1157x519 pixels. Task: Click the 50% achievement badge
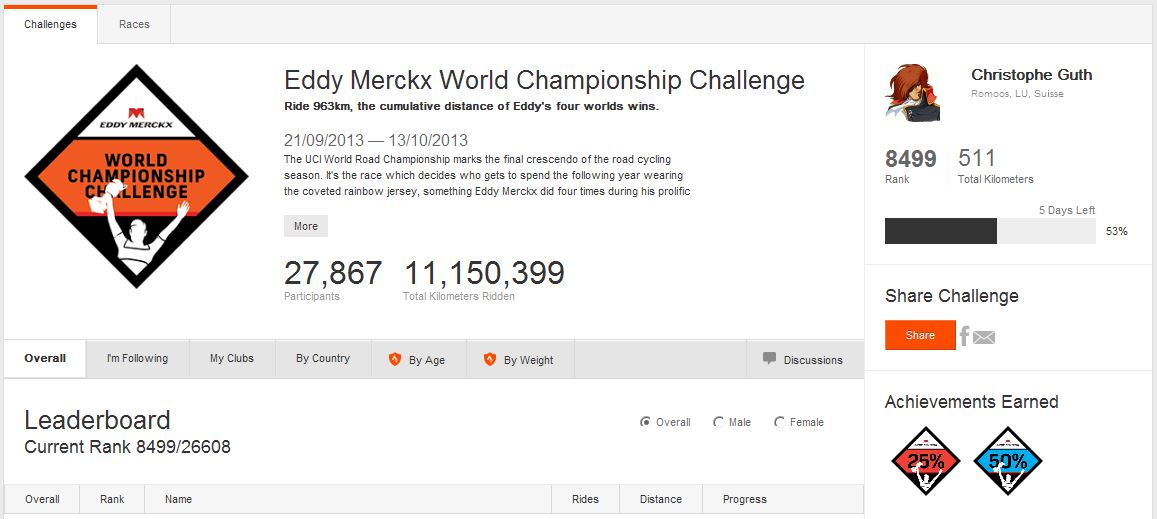coord(1007,461)
